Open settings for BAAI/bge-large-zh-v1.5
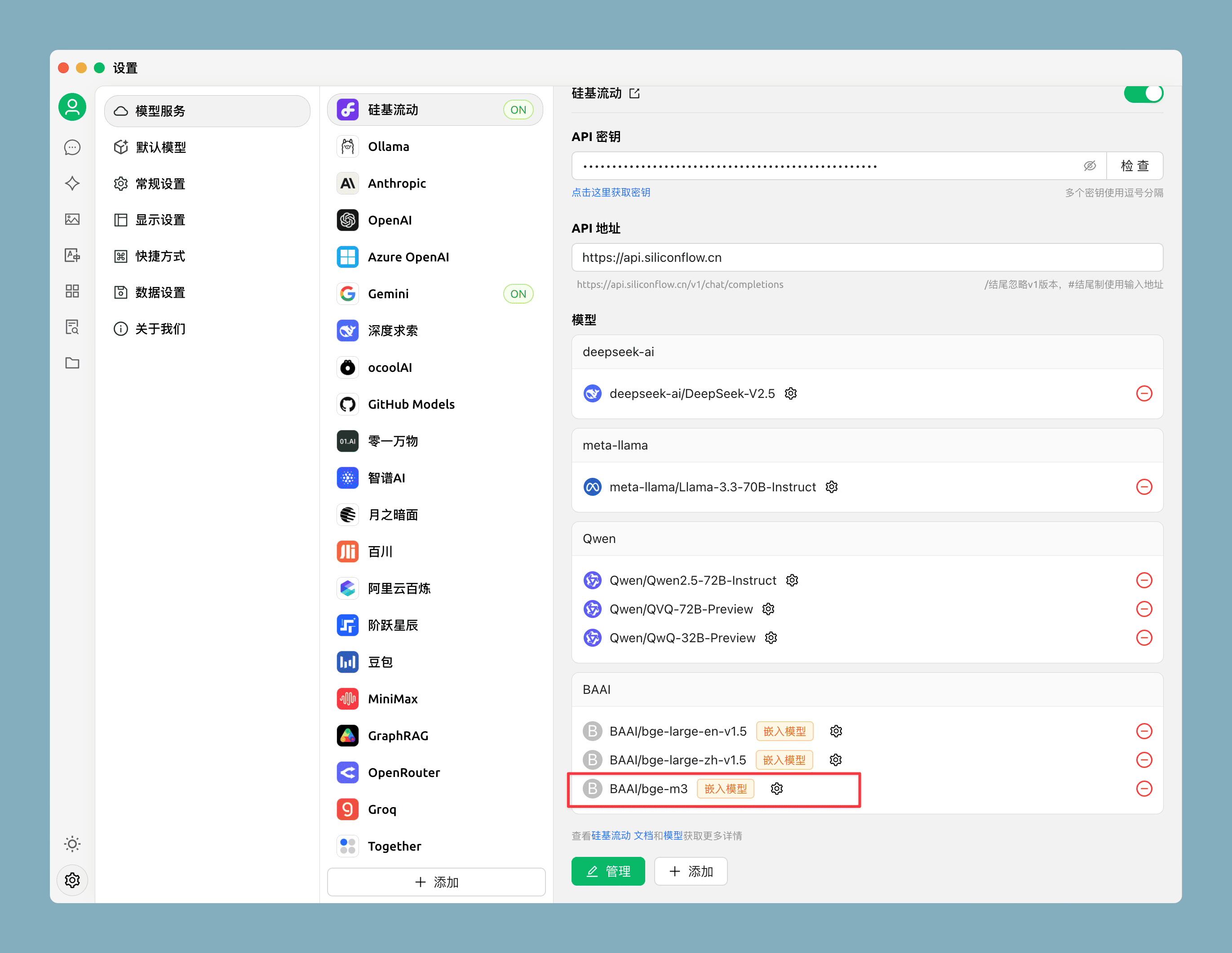1232x953 pixels. pyautogui.click(x=835, y=760)
